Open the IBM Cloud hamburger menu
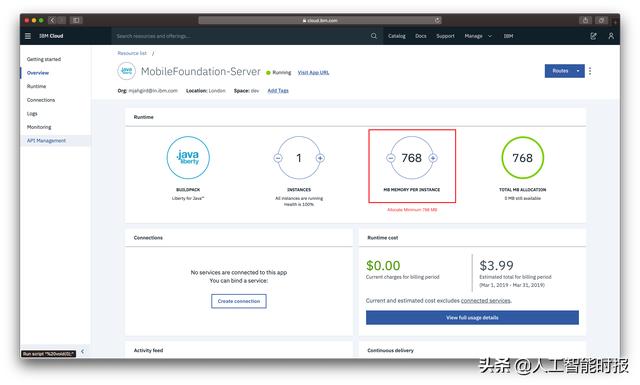Screen dimensions: 640x385 tap(28, 36)
